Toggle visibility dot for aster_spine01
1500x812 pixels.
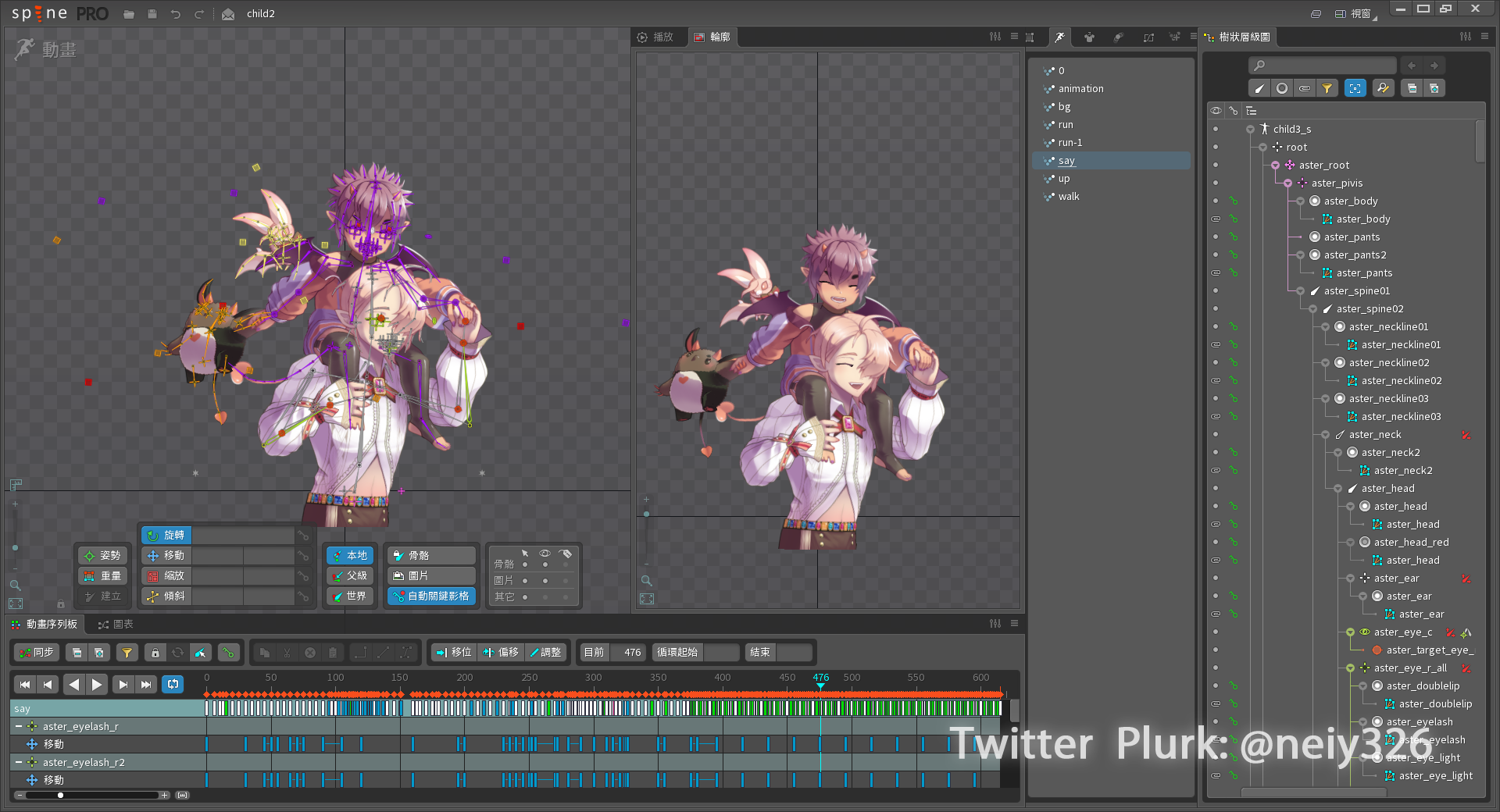click(x=1216, y=291)
